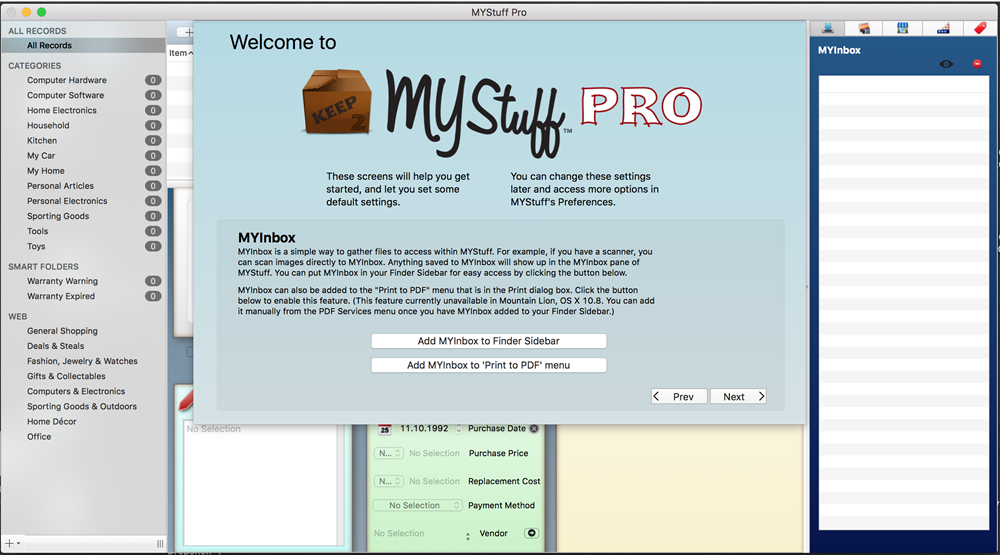The height and width of the screenshot is (555, 1000).
Task: Open the add menu at sidebar bottom
Action: 12,544
